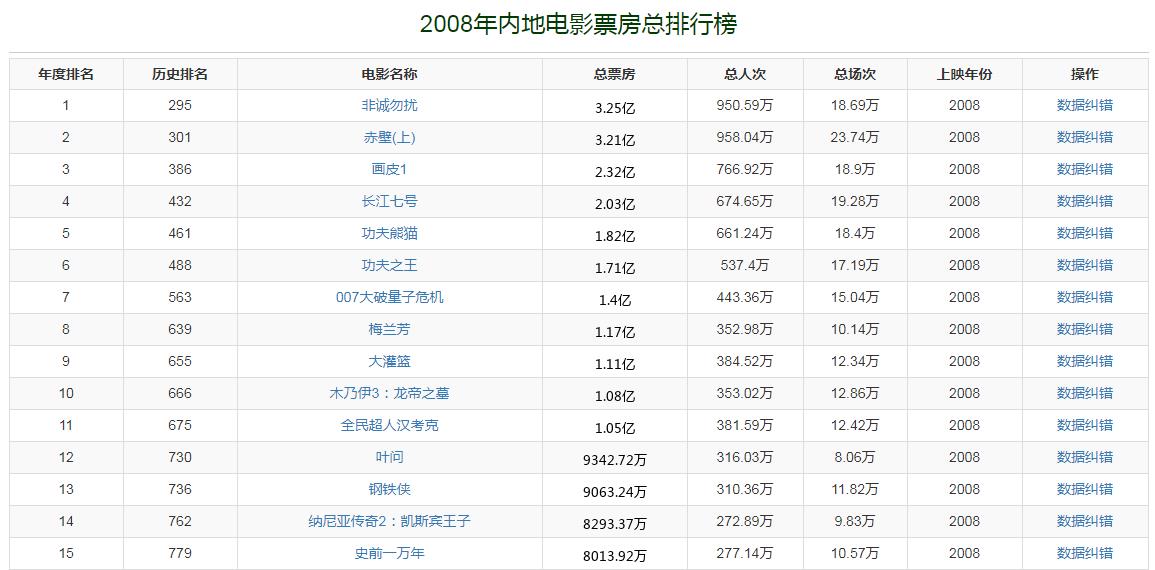This screenshot has width=1155, height=570.
Task: Click the 007大破量子危机 title link
Action: pos(389,297)
